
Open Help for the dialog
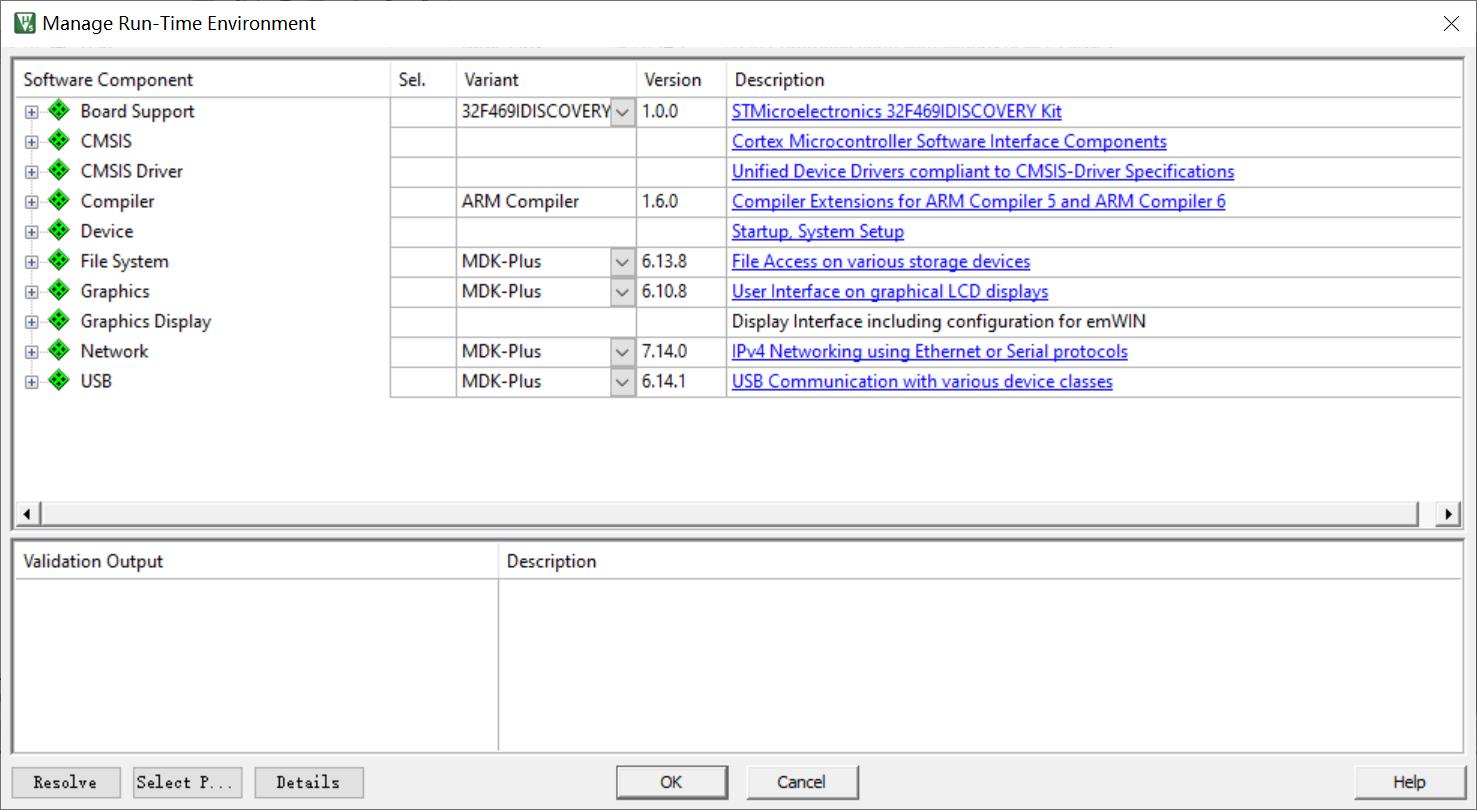point(1409,782)
